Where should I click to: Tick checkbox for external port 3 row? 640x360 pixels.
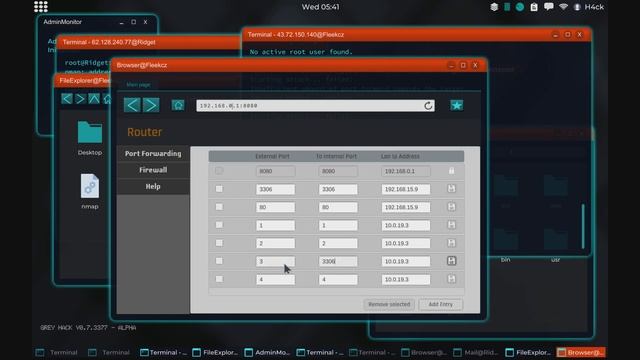(219, 260)
